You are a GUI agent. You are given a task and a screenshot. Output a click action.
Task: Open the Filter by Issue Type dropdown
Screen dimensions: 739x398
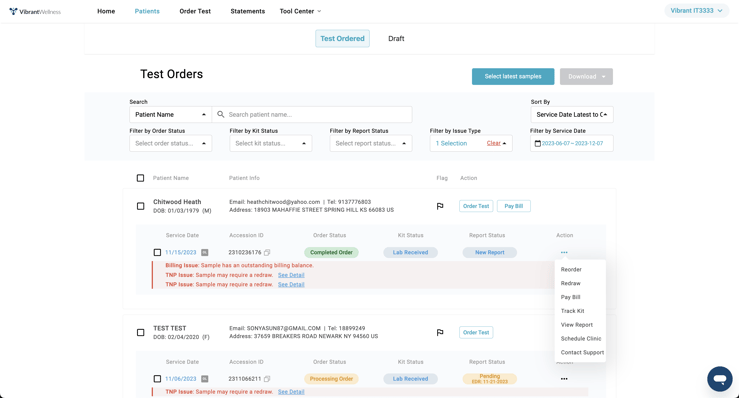[x=471, y=143]
